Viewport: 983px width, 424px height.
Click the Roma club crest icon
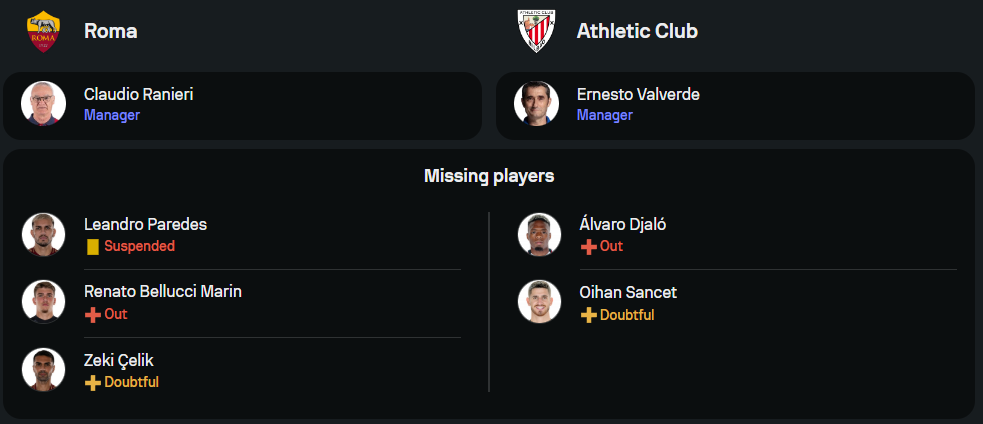(43, 31)
